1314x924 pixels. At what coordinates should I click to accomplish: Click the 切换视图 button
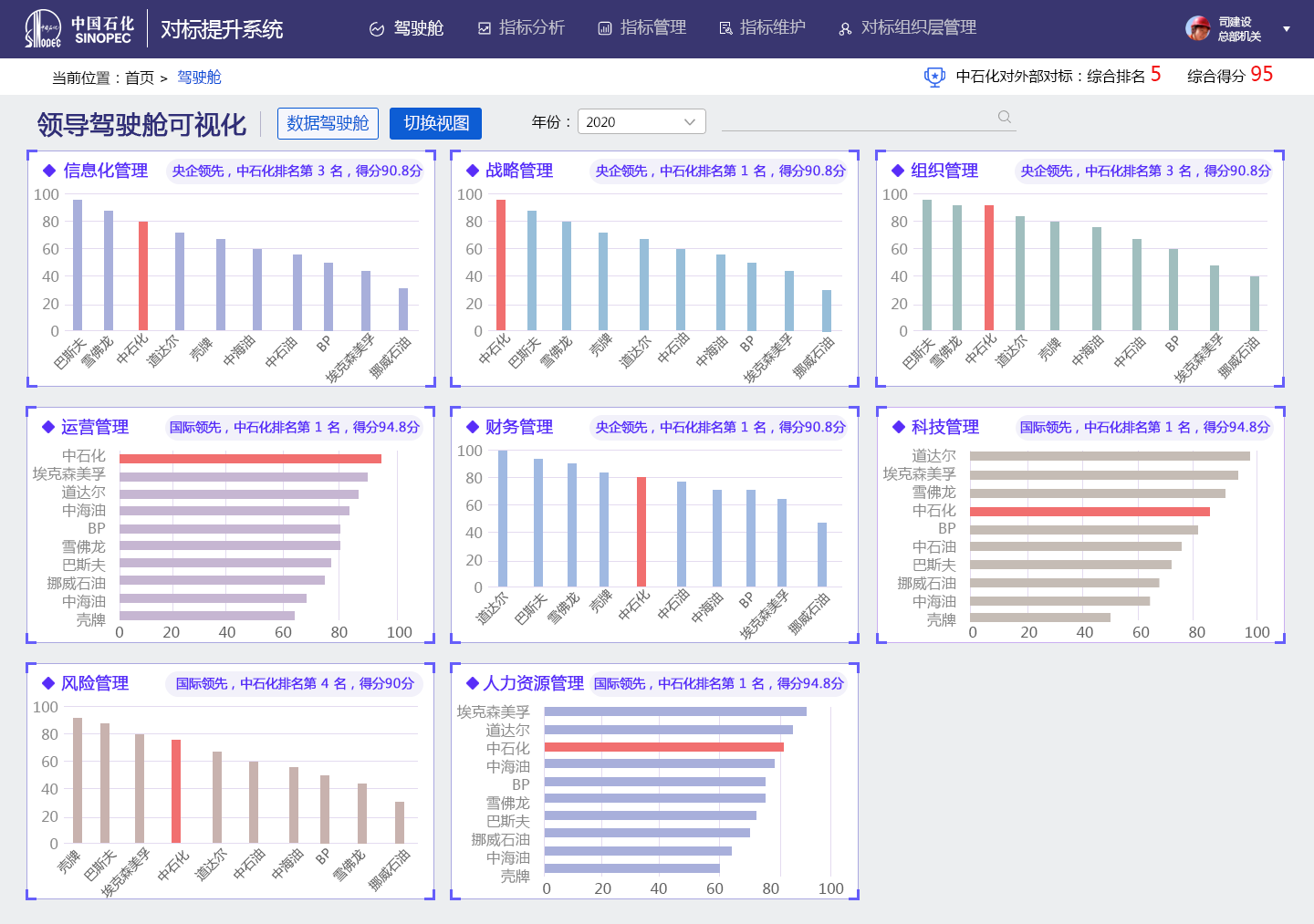tap(436, 123)
